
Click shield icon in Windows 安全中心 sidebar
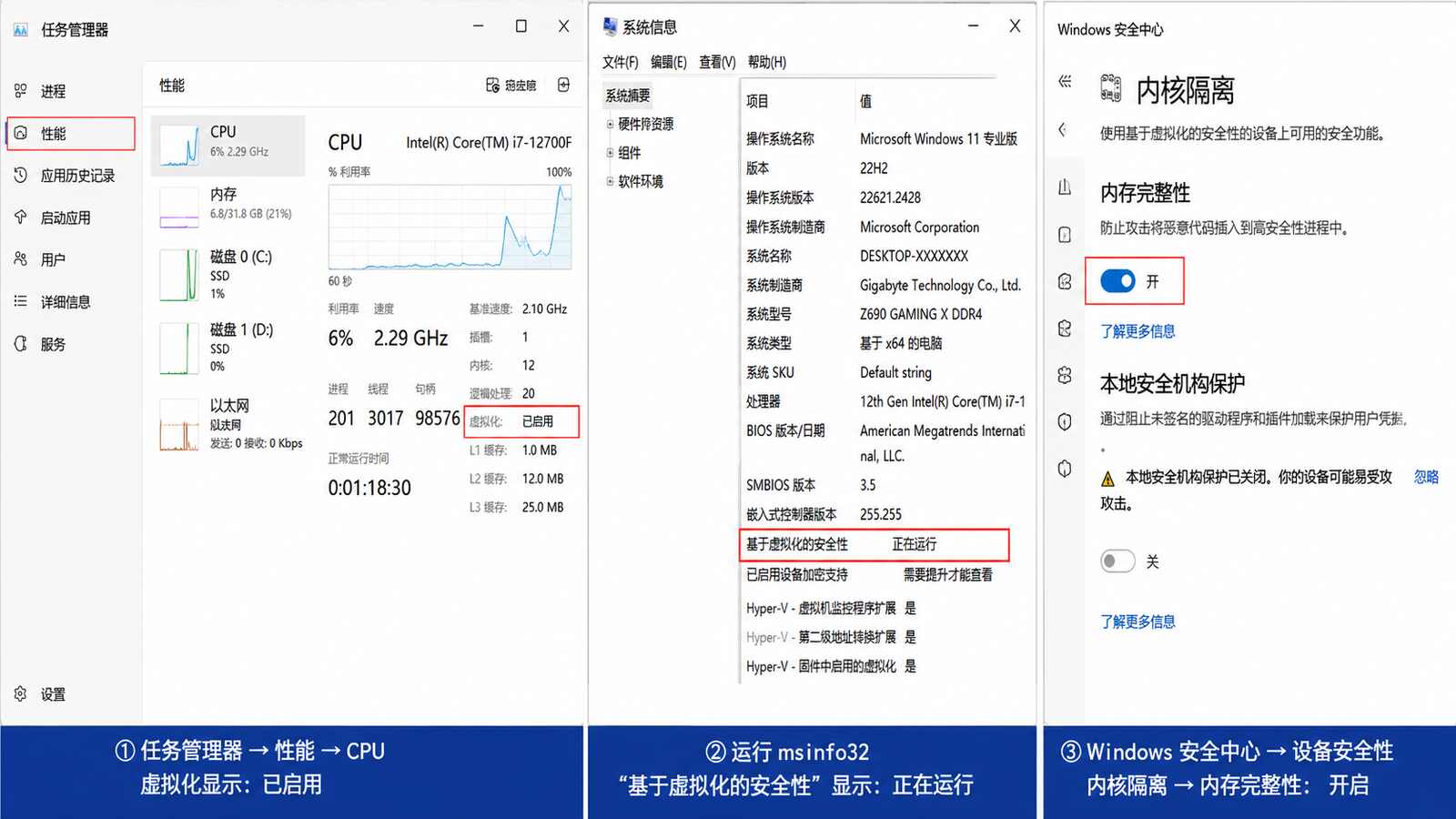pyautogui.click(x=1065, y=422)
